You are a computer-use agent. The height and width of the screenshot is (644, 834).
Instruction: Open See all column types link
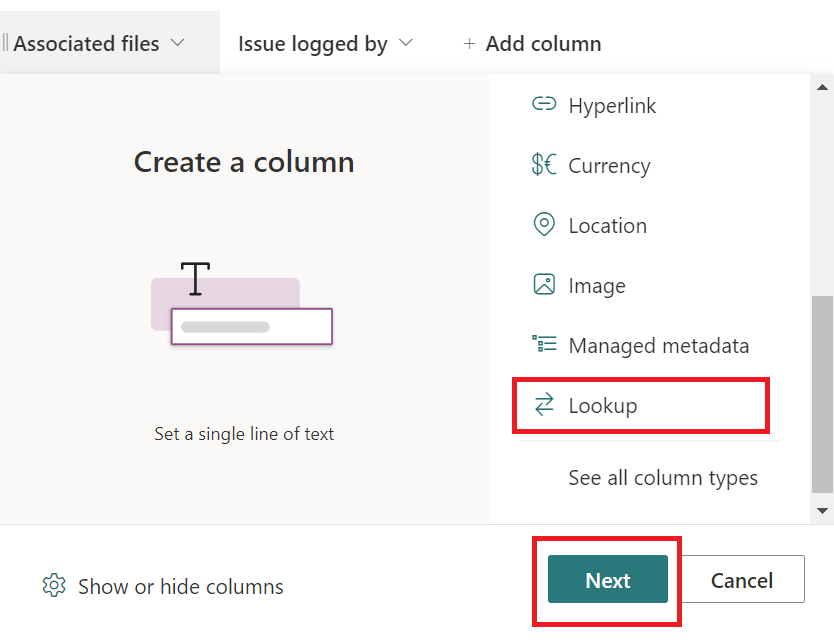click(663, 478)
